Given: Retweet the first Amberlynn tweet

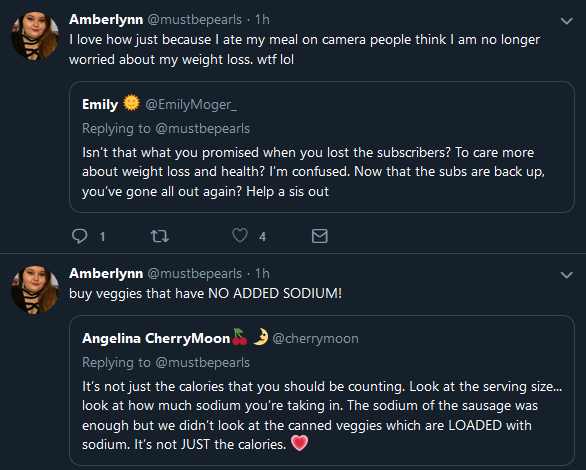Looking at the screenshot, I should (160, 236).
